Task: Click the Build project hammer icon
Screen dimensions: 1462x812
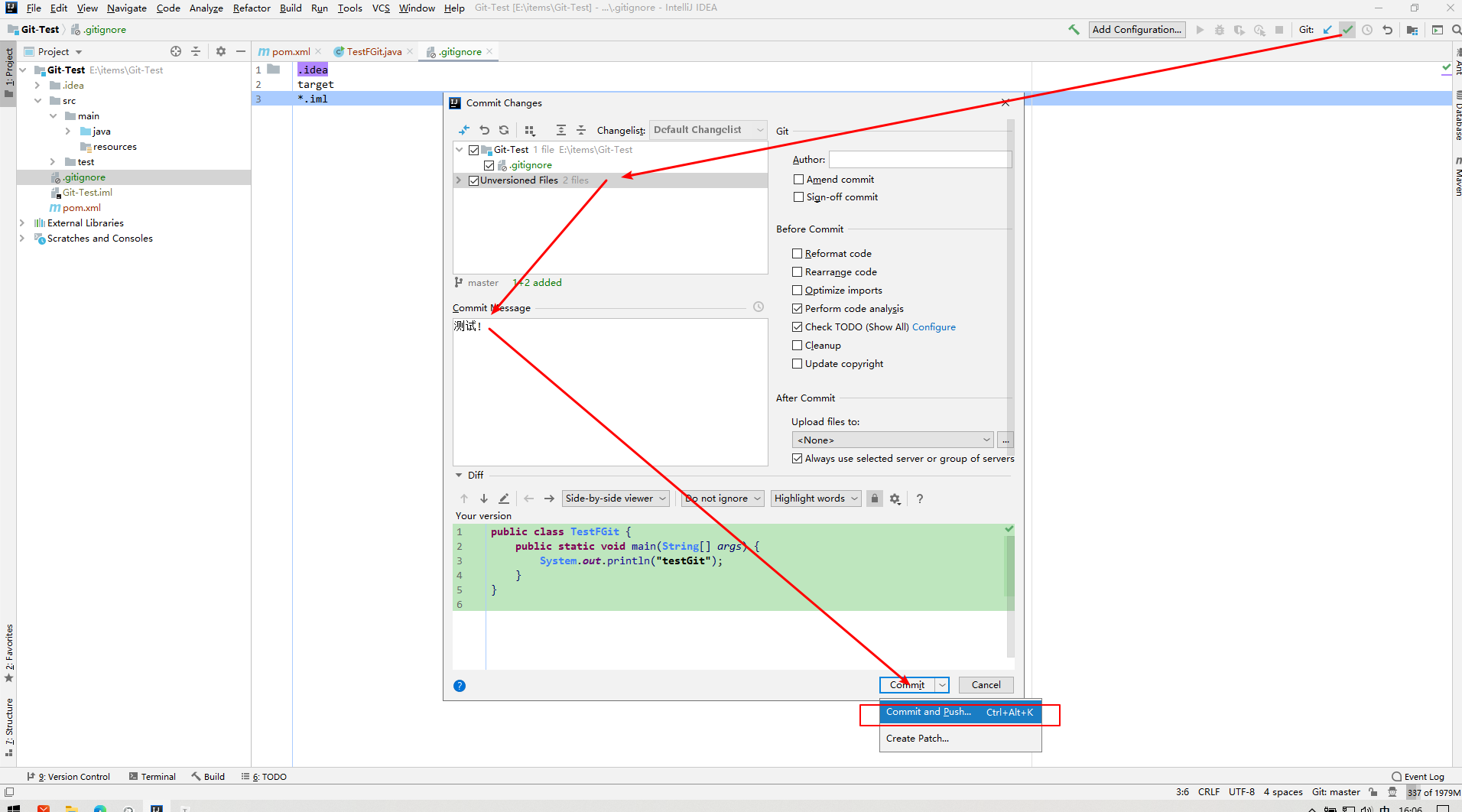Action: [x=1074, y=30]
